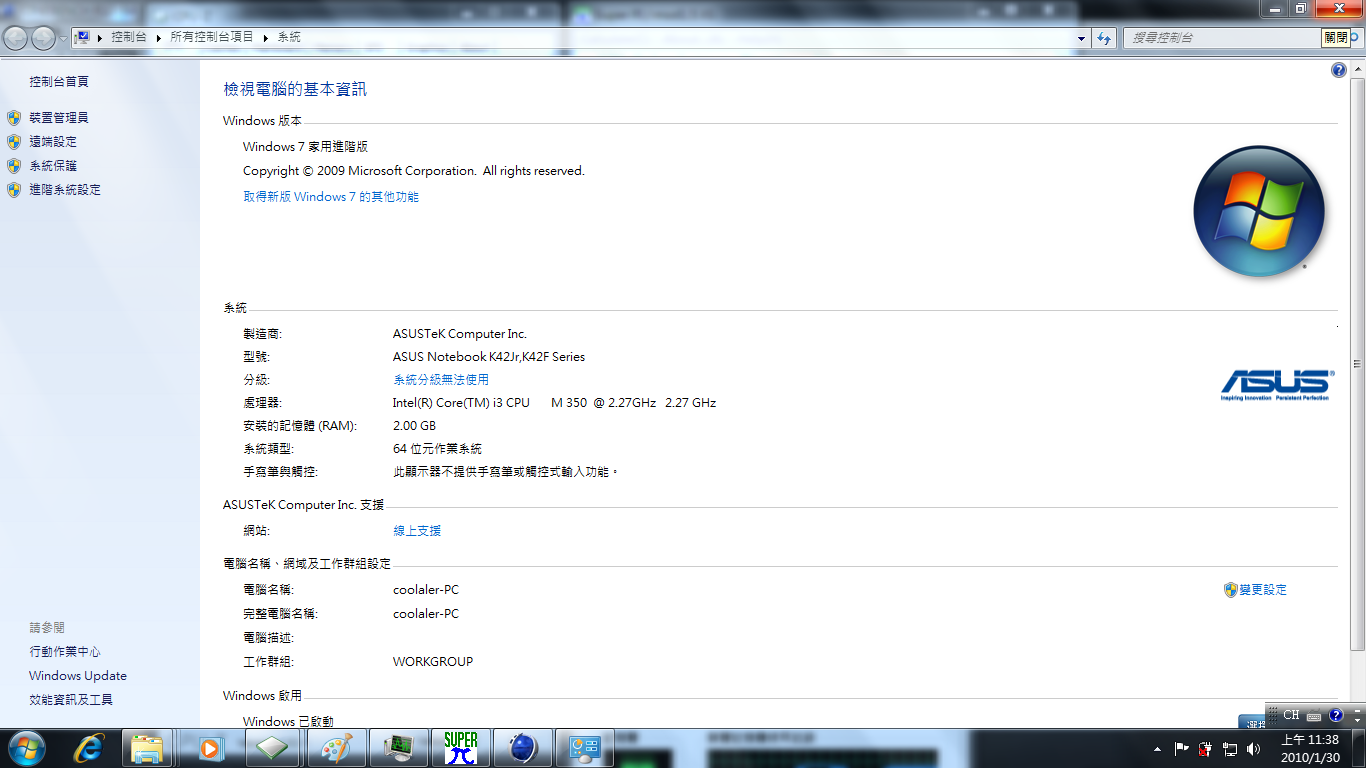Click 系統 in the breadcrumb
This screenshot has width=1366, height=768.
point(289,37)
